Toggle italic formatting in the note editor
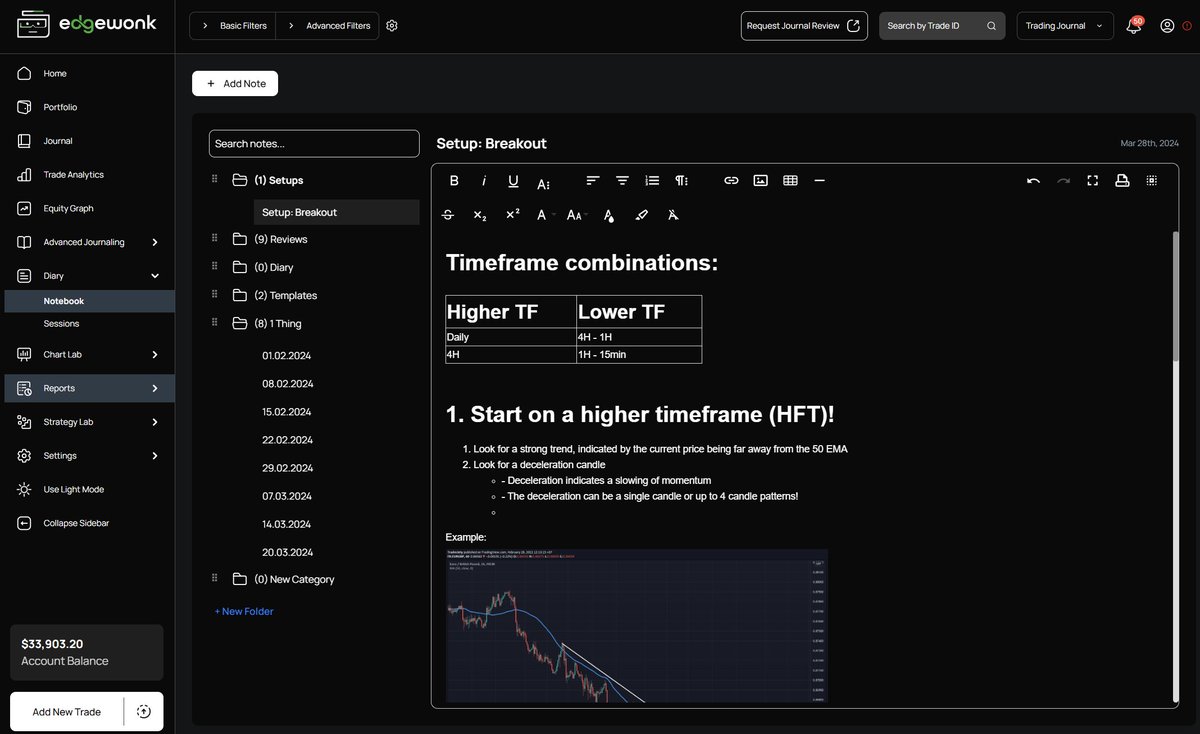1200x734 pixels. coord(484,181)
